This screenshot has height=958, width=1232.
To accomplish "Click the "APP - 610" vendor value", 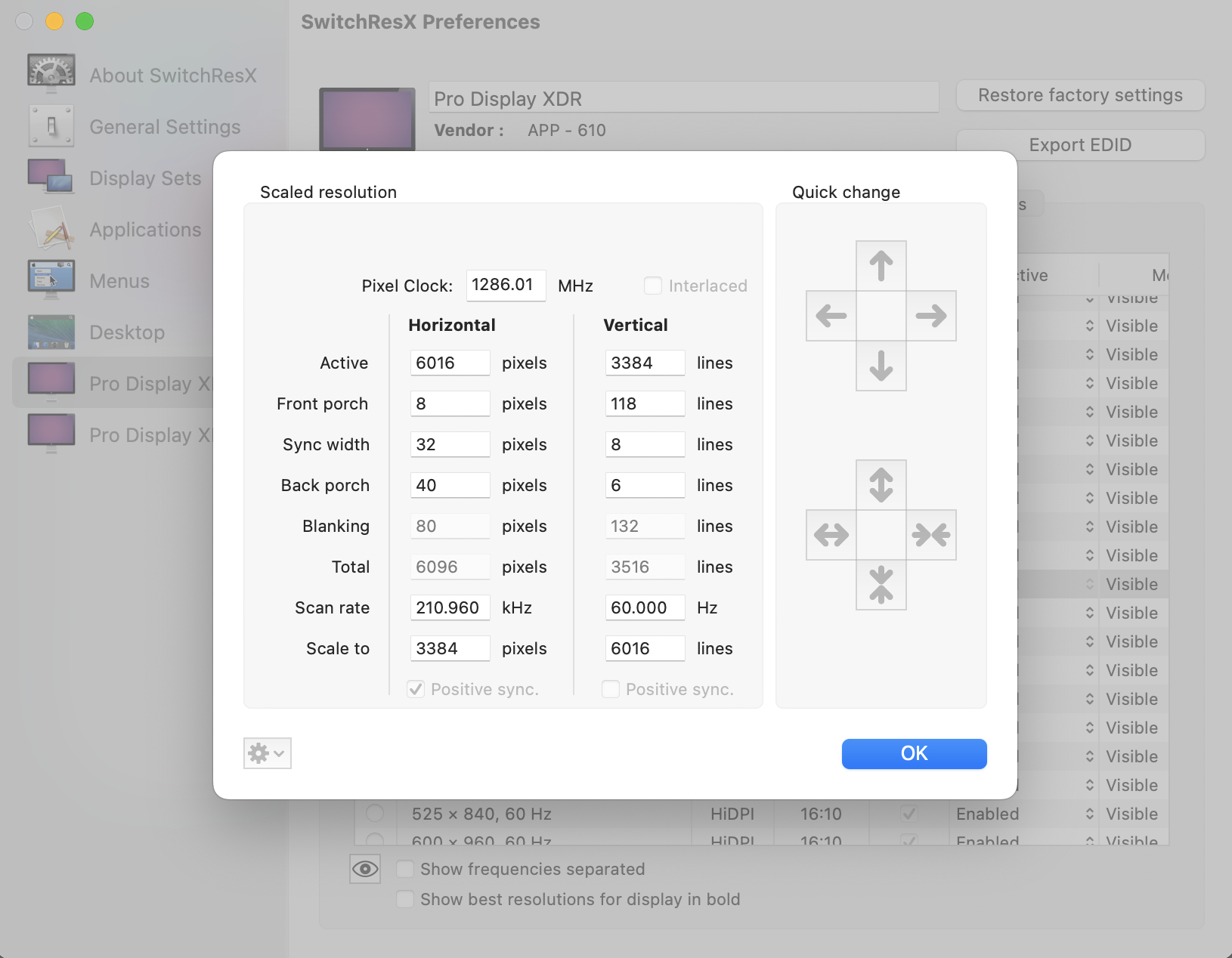I will [x=567, y=130].
